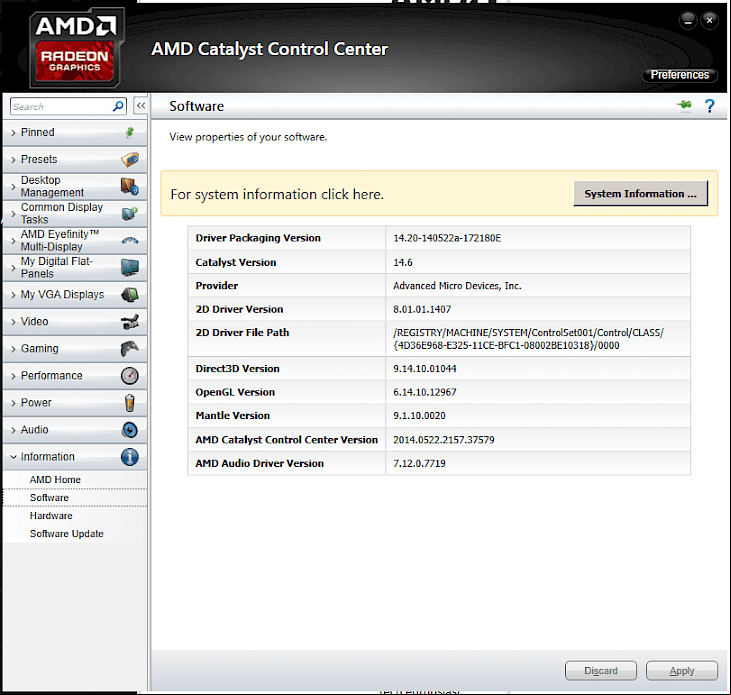Click the Direct3D Version value 9.14.10.01044
This screenshot has width=731, height=695.
(x=425, y=369)
